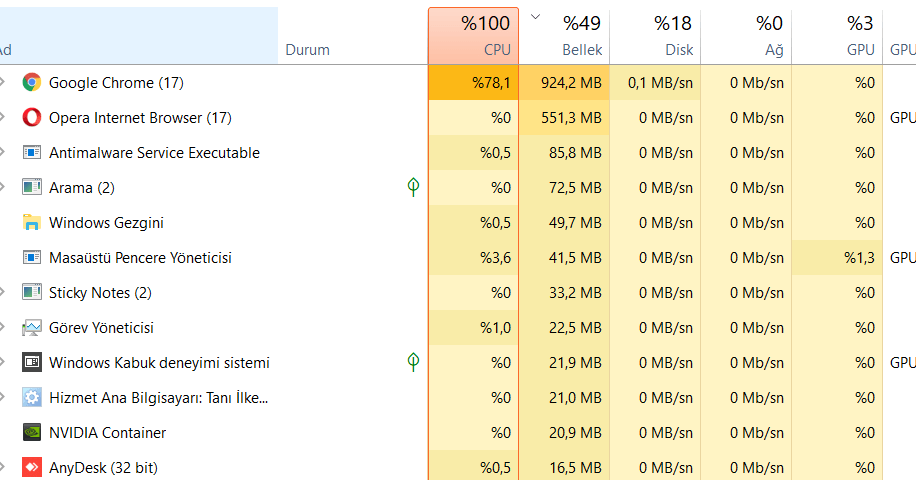Click the sort arrow above Bellek

534,16
